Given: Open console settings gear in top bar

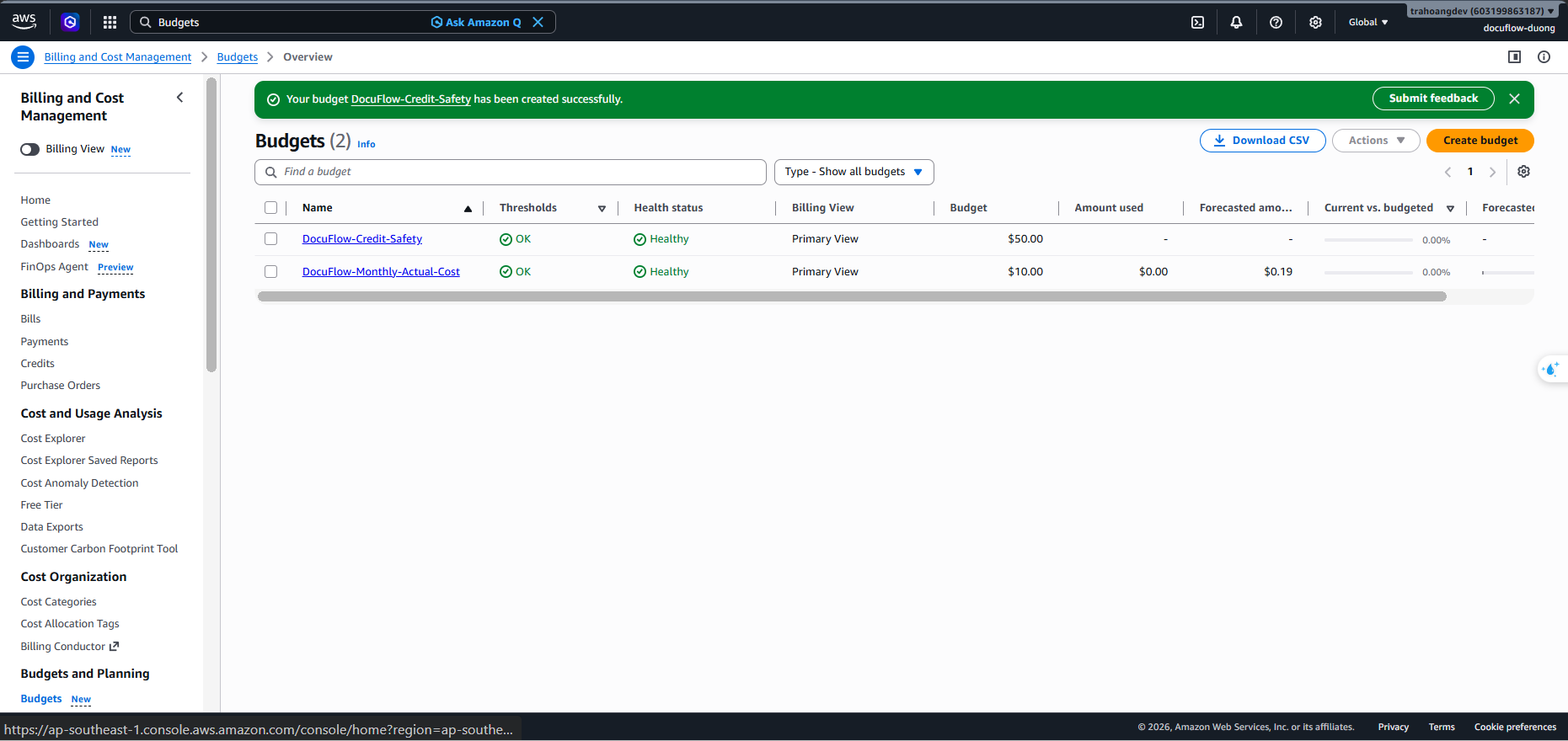Looking at the screenshot, I should click(x=1315, y=23).
